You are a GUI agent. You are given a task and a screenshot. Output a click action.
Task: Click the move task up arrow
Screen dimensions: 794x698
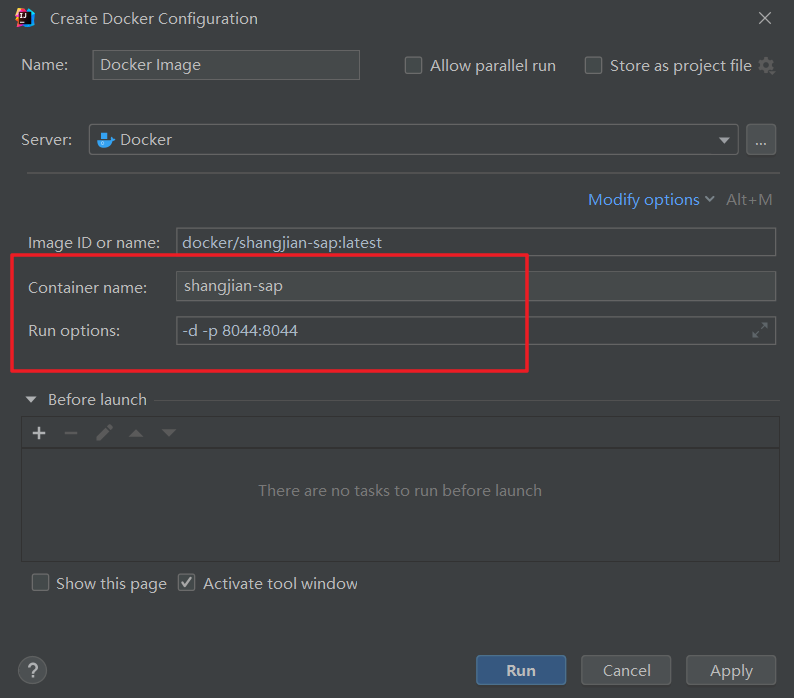click(136, 433)
